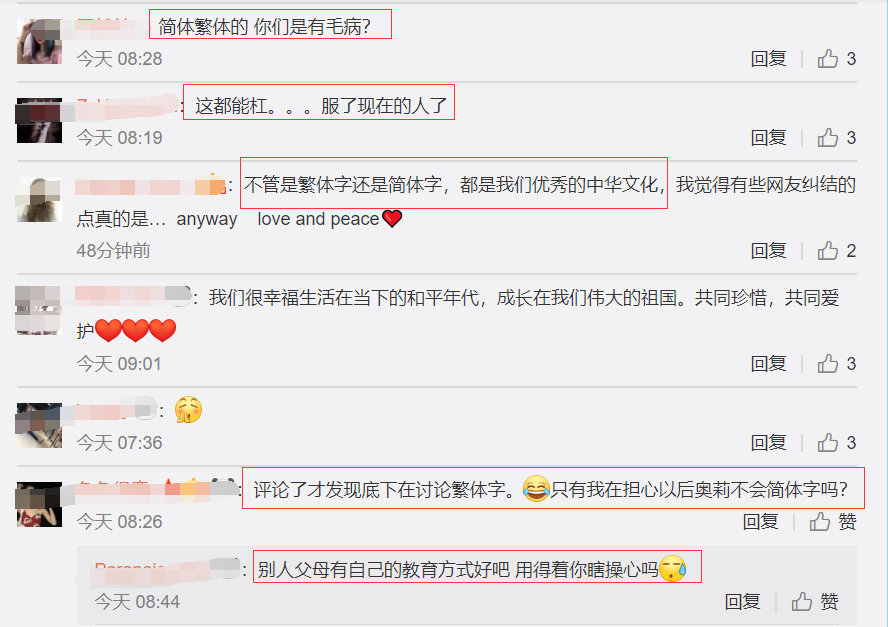Click 回复 on the 今天 07:36 comment
This screenshot has height=627, width=888.
click(769, 443)
